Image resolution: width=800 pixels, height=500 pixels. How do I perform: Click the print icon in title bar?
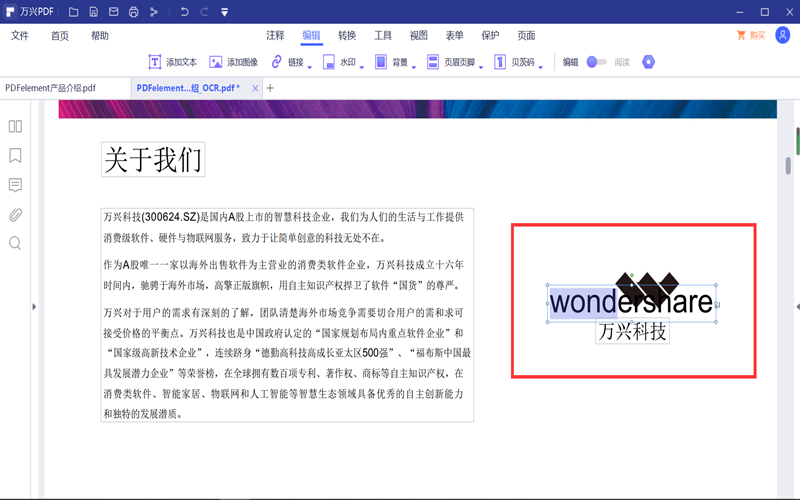(x=132, y=12)
